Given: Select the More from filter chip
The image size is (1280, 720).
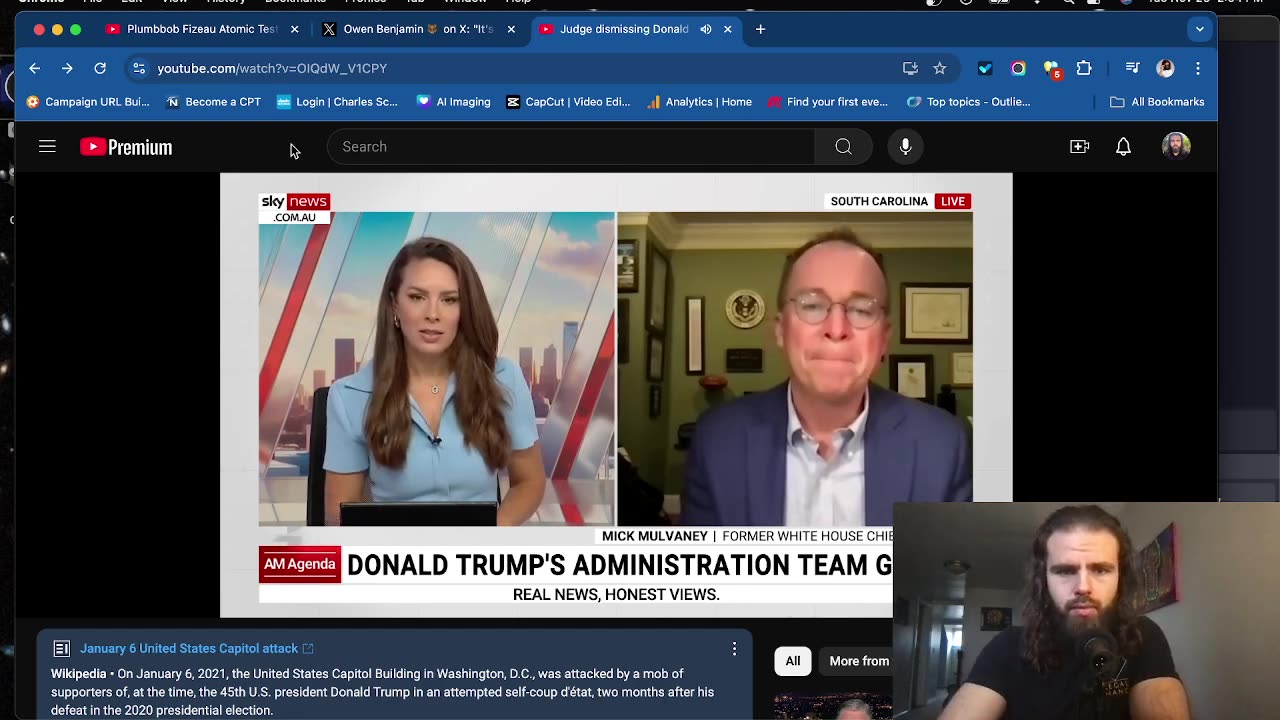Looking at the screenshot, I should 859,661.
